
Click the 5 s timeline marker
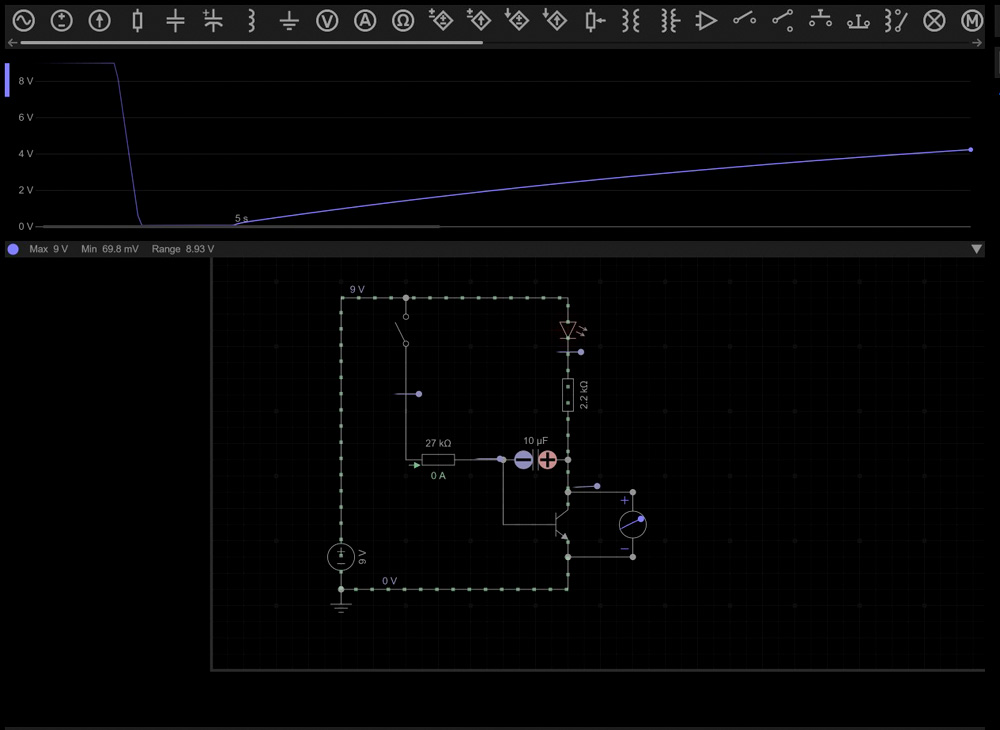click(x=241, y=218)
